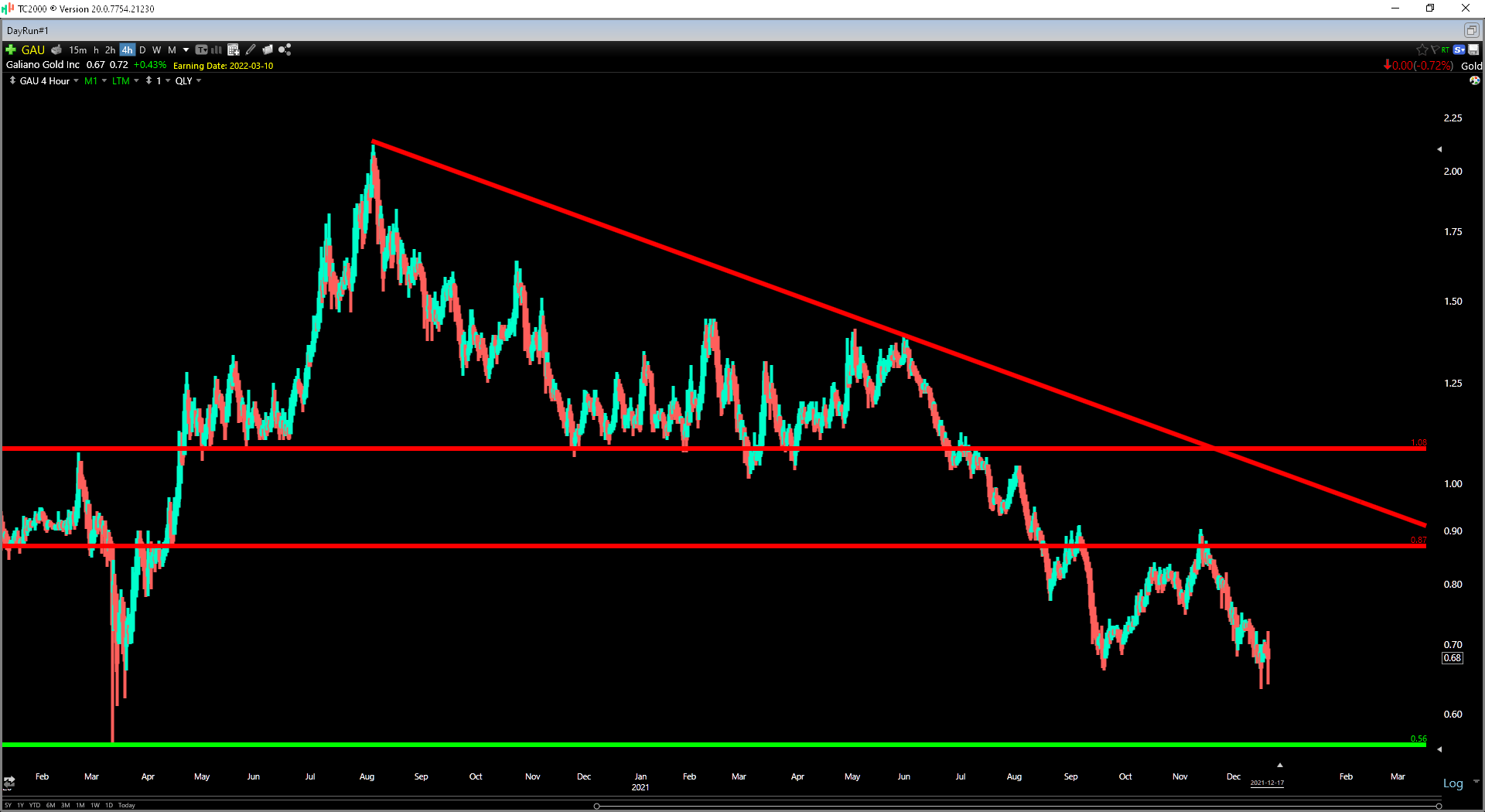Click the TC2000 app logo in title bar
1485x812 pixels.
(9, 9)
